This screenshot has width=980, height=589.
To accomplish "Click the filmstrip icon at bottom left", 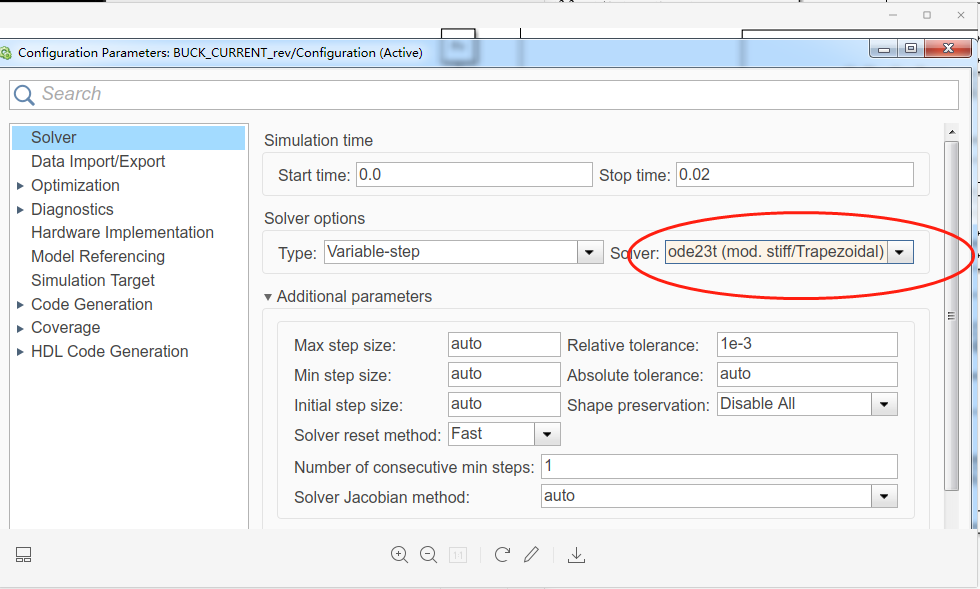I will tap(24, 555).
